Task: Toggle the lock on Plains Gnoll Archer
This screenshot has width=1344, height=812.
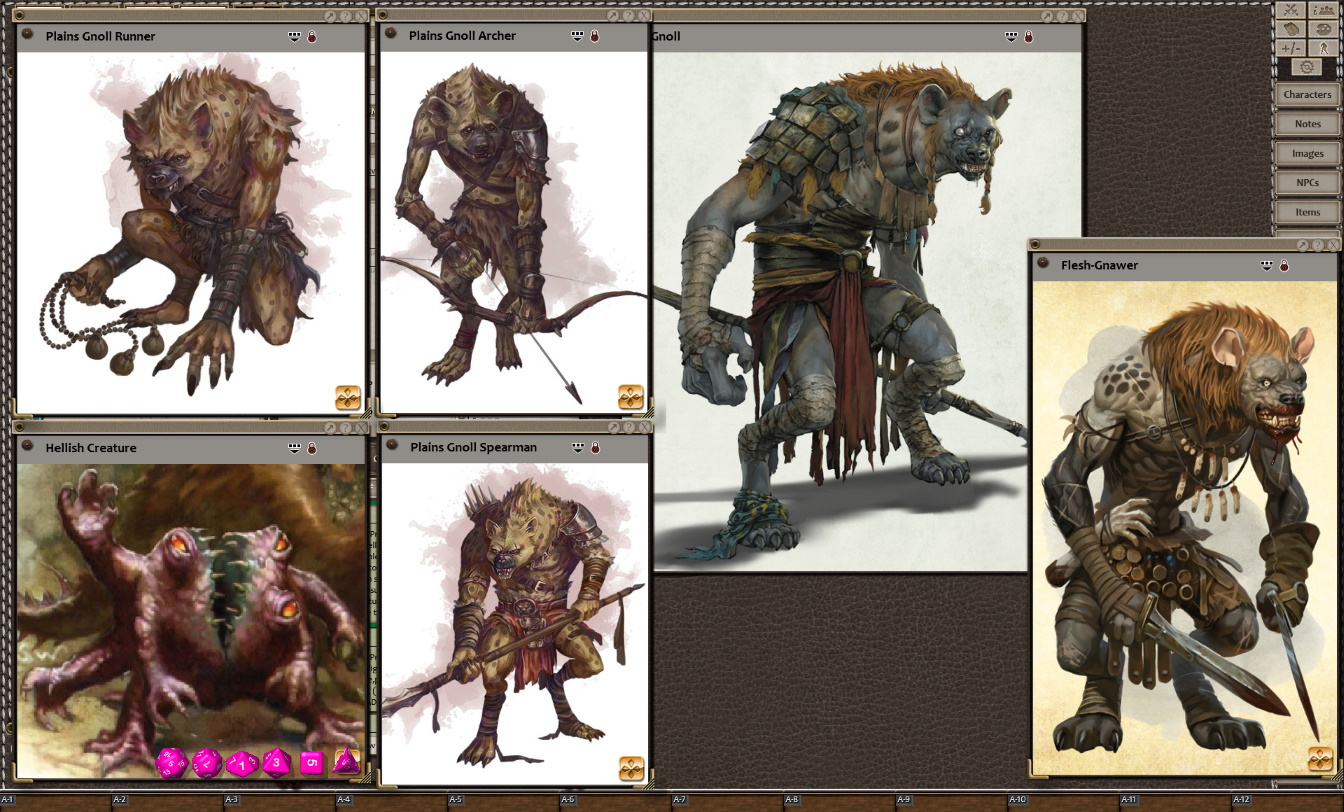Action: 594,36
